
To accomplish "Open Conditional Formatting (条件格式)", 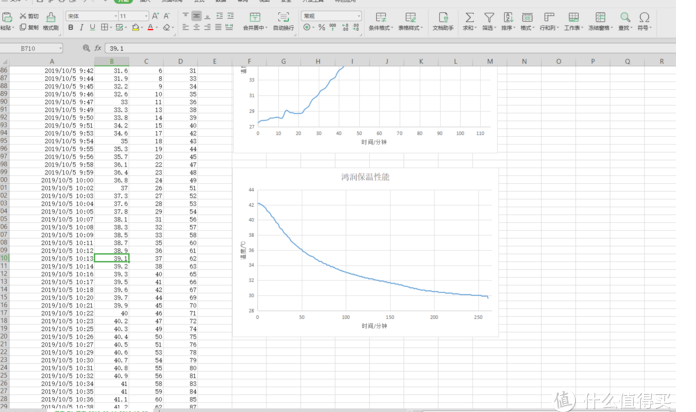I will 381,20.
